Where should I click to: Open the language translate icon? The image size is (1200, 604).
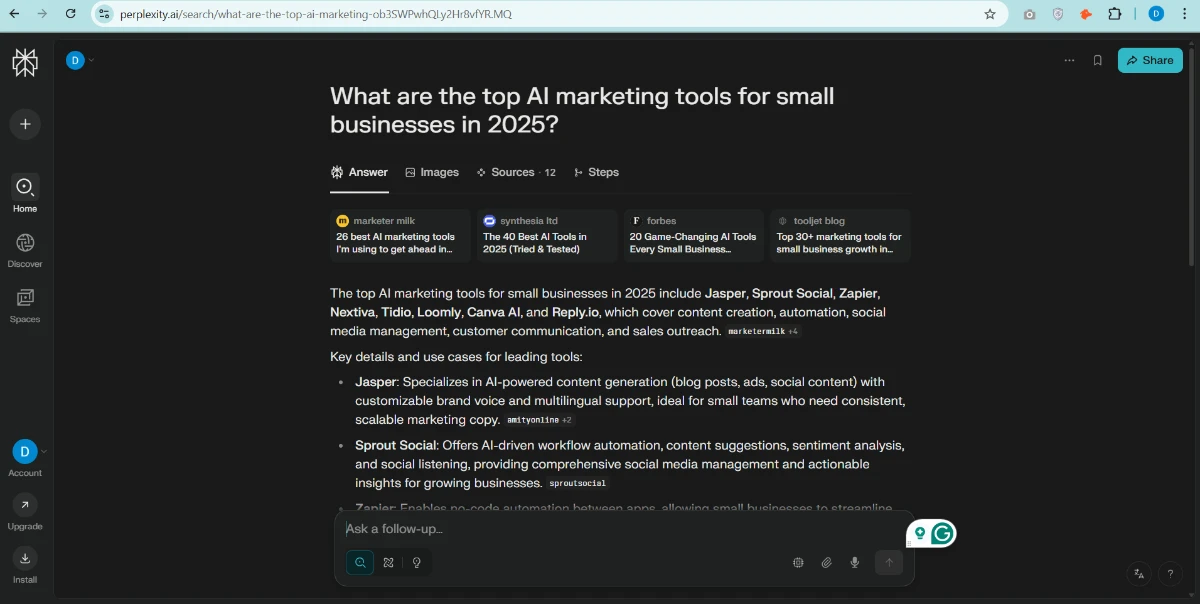click(1138, 573)
